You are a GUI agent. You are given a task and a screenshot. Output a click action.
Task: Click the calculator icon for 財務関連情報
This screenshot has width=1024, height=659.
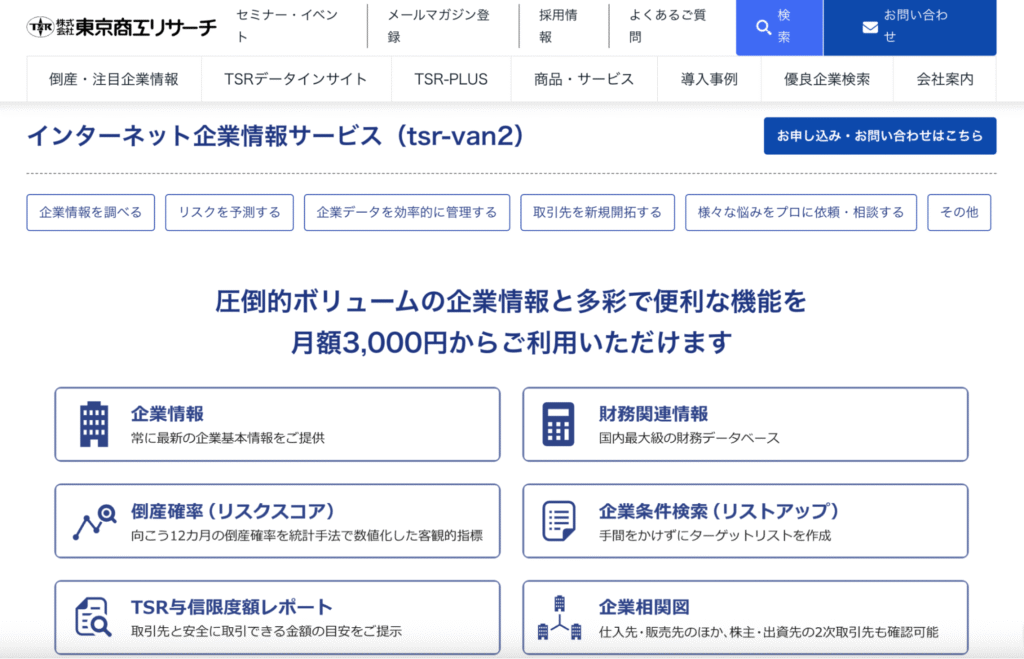tap(558, 424)
